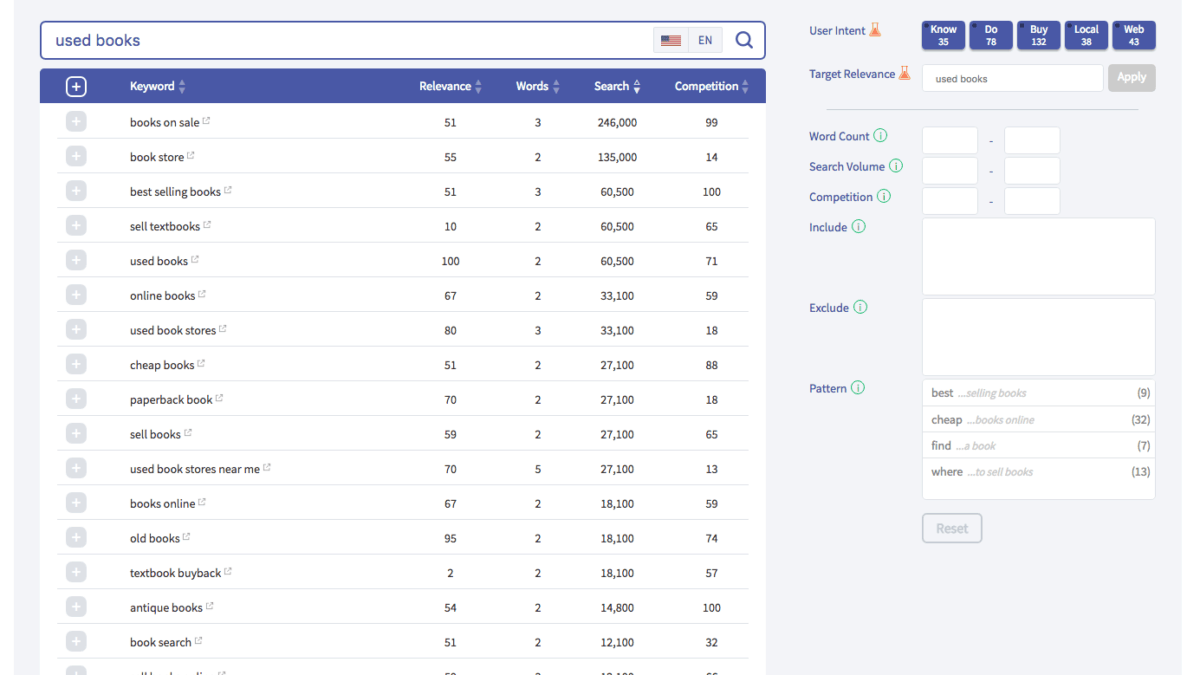1200x675 pixels.
Task: Toggle the Buy intent filter
Action: click(x=1039, y=35)
